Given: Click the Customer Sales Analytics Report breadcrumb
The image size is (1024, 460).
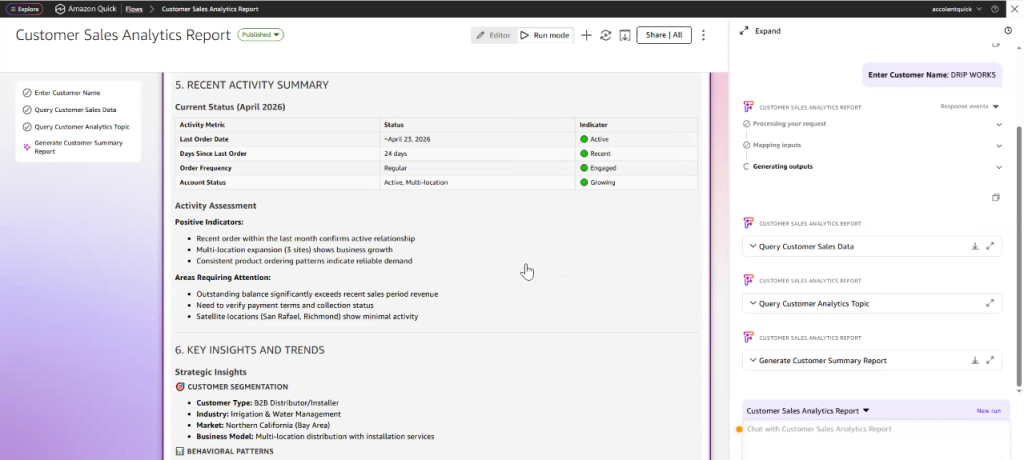Looking at the screenshot, I should pyautogui.click(x=210, y=9).
